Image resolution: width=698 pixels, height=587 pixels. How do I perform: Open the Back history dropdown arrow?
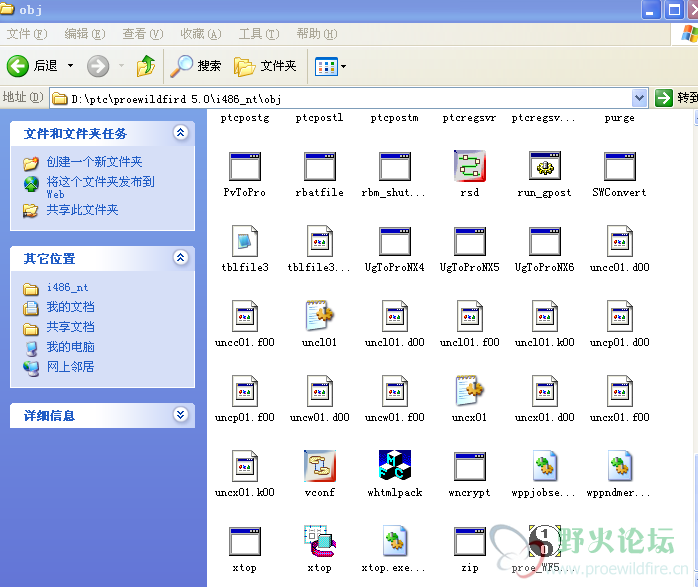pos(70,66)
